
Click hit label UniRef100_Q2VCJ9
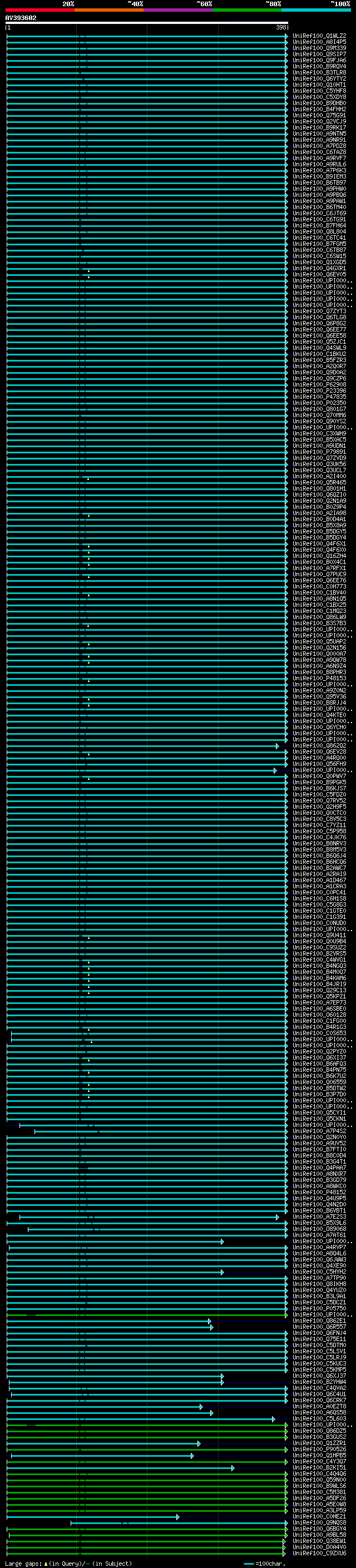tap(319, 122)
